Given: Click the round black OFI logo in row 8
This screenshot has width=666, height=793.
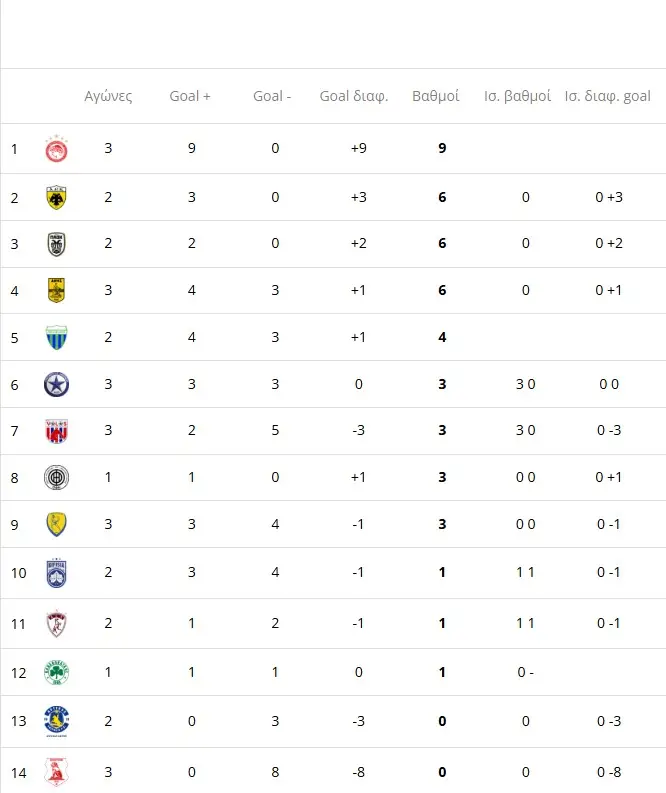Looking at the screenshot, I should point(56,477).
